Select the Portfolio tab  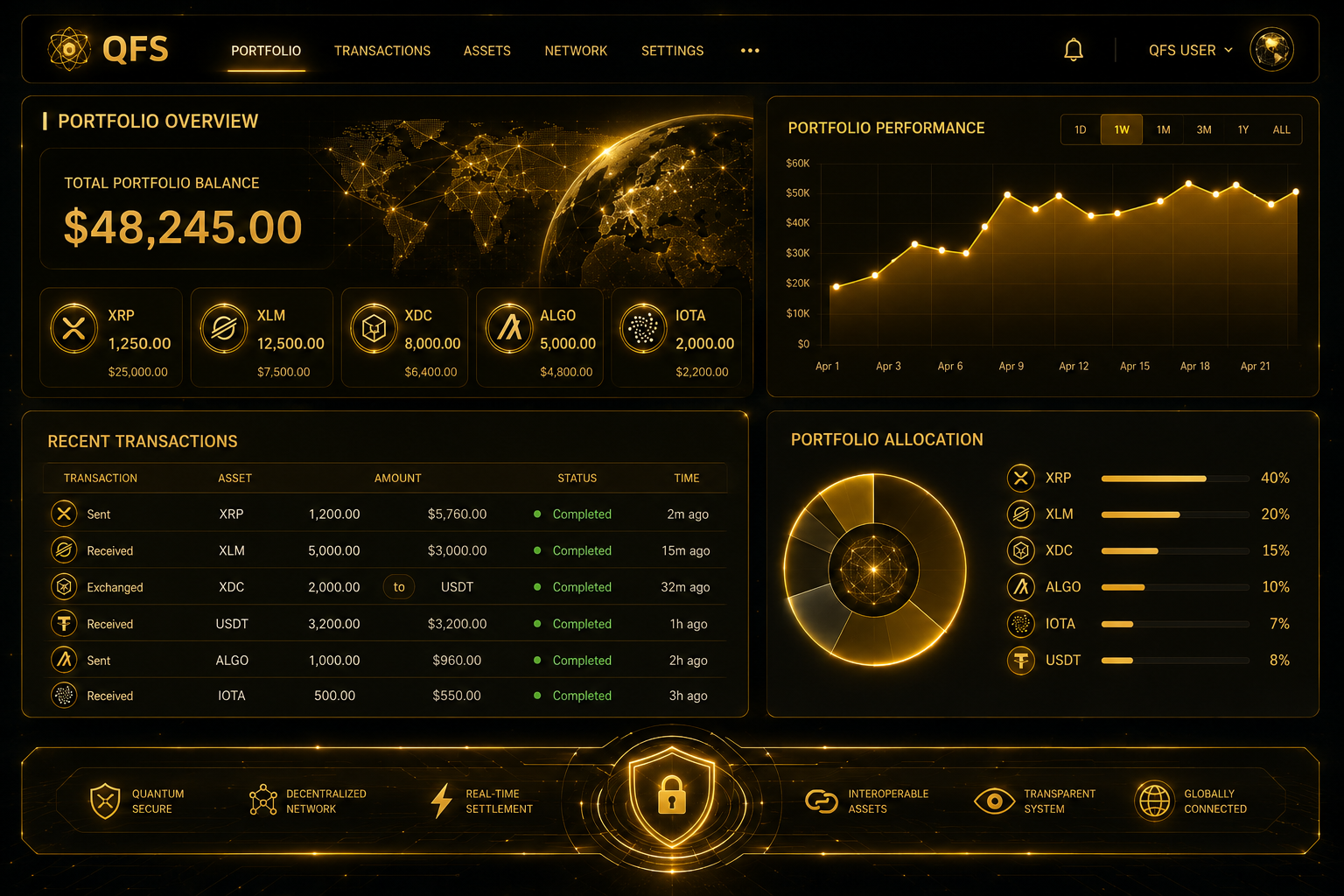(266, 51)
